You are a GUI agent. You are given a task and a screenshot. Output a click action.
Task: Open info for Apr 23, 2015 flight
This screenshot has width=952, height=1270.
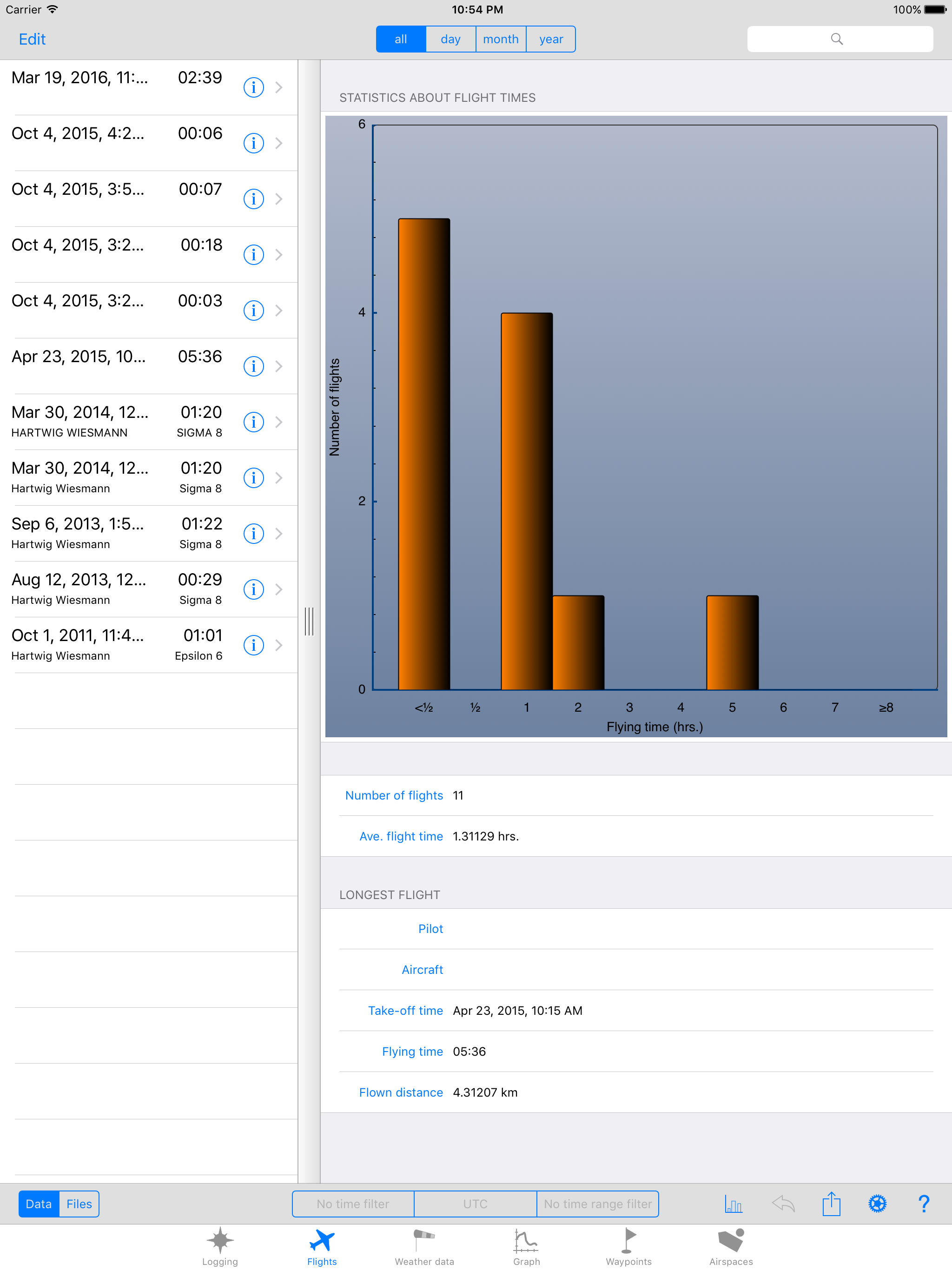coord(253,366)
